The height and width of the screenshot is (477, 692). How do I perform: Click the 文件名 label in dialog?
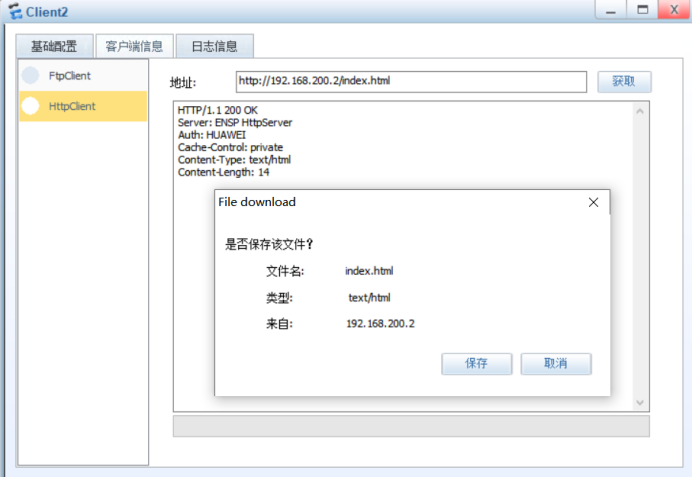pos(285,271)
